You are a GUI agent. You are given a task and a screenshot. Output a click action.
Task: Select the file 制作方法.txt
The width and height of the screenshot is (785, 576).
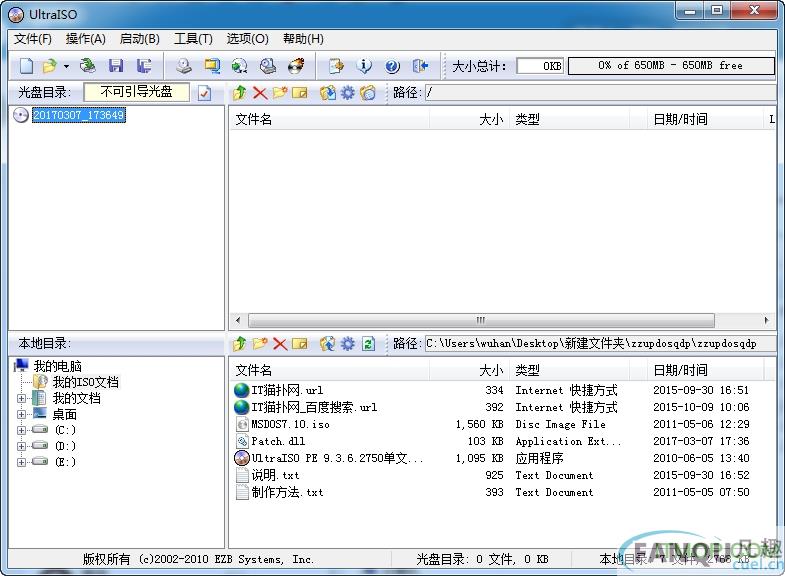coord(287,492)
